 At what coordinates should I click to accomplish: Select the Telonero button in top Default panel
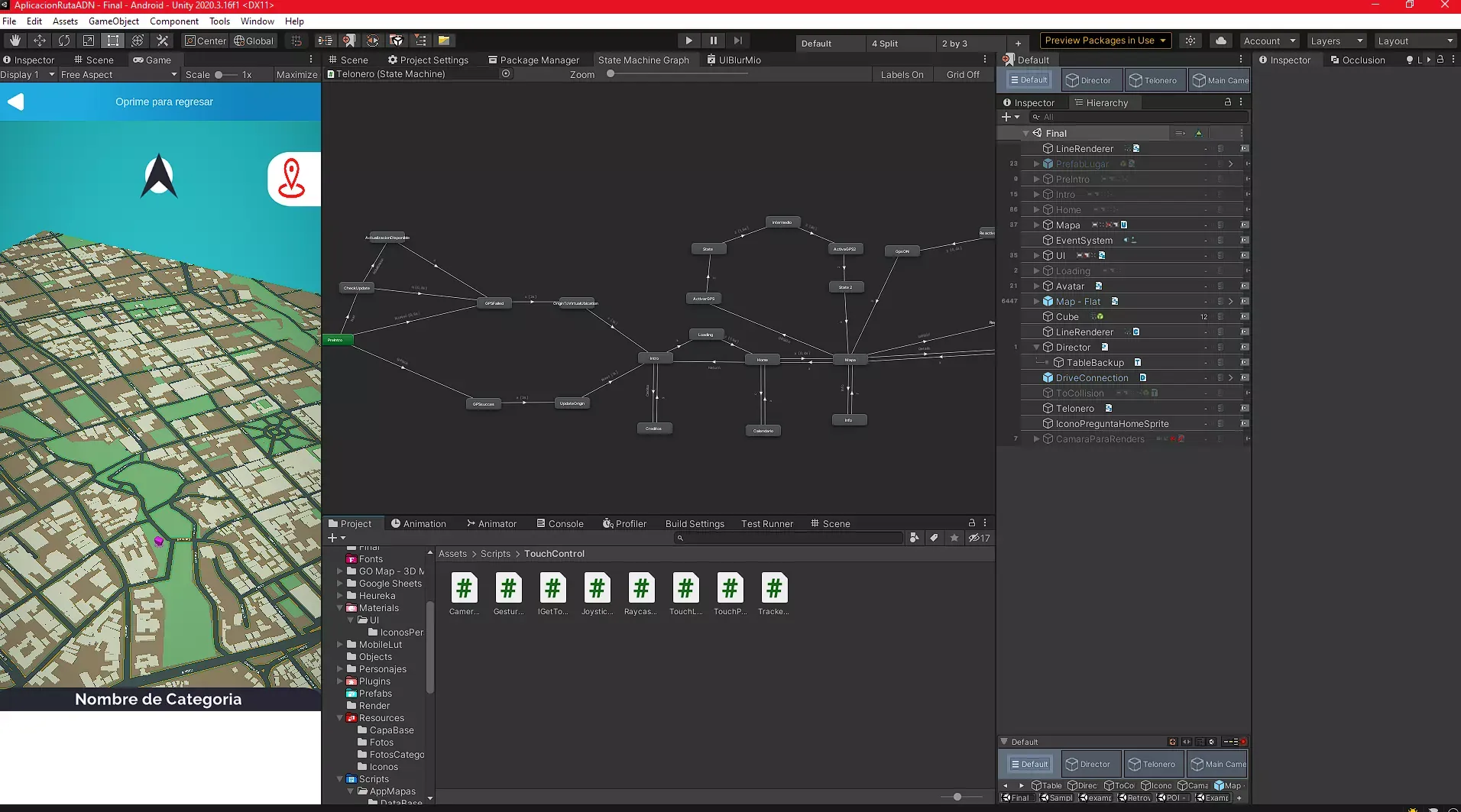pos(1154,80)
